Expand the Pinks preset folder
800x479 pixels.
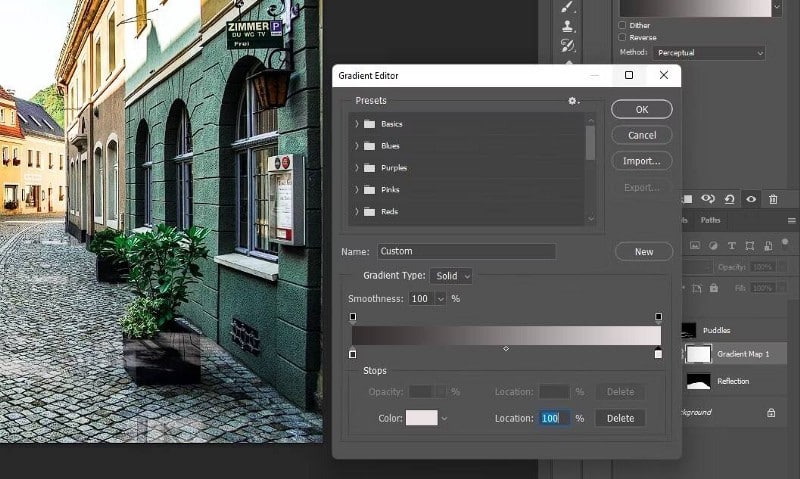pyautogui.click(x=357, y=190)
